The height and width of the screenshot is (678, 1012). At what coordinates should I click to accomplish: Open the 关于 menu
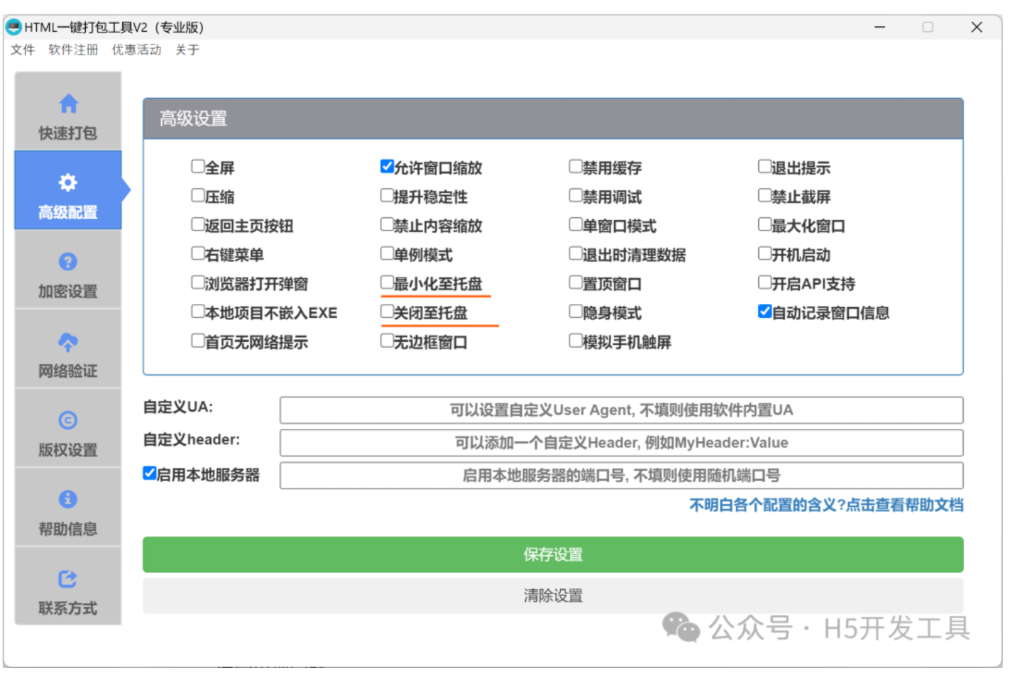click(187, 50)
